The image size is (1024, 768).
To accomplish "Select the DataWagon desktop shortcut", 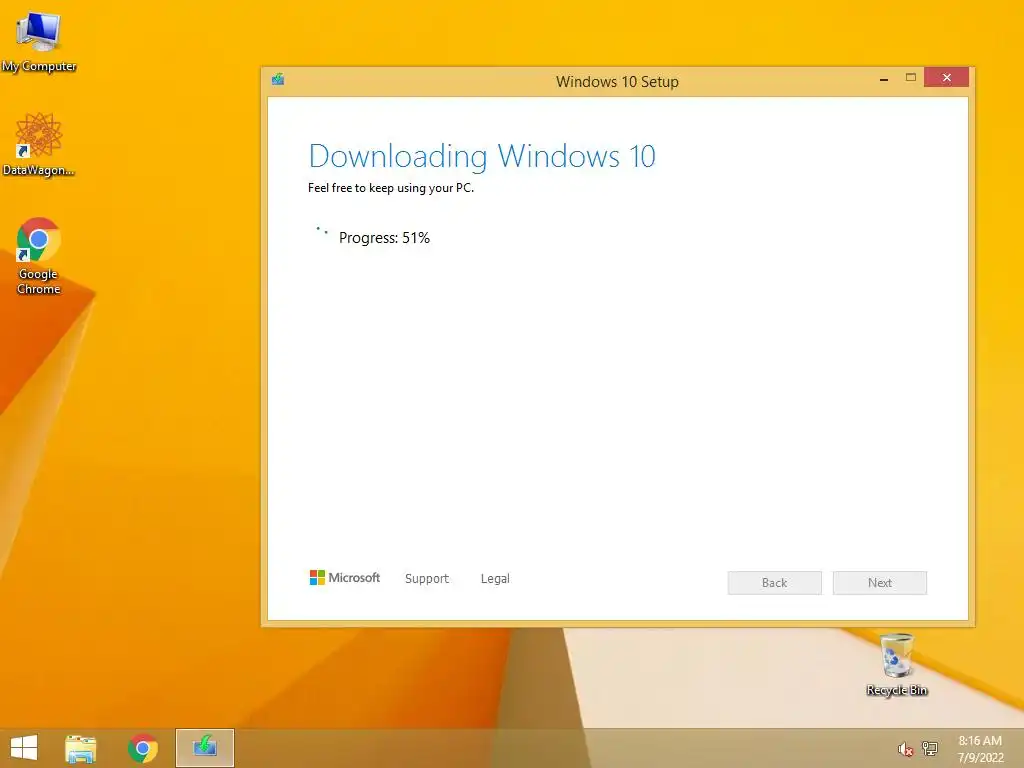I will (x=39, y=144).
